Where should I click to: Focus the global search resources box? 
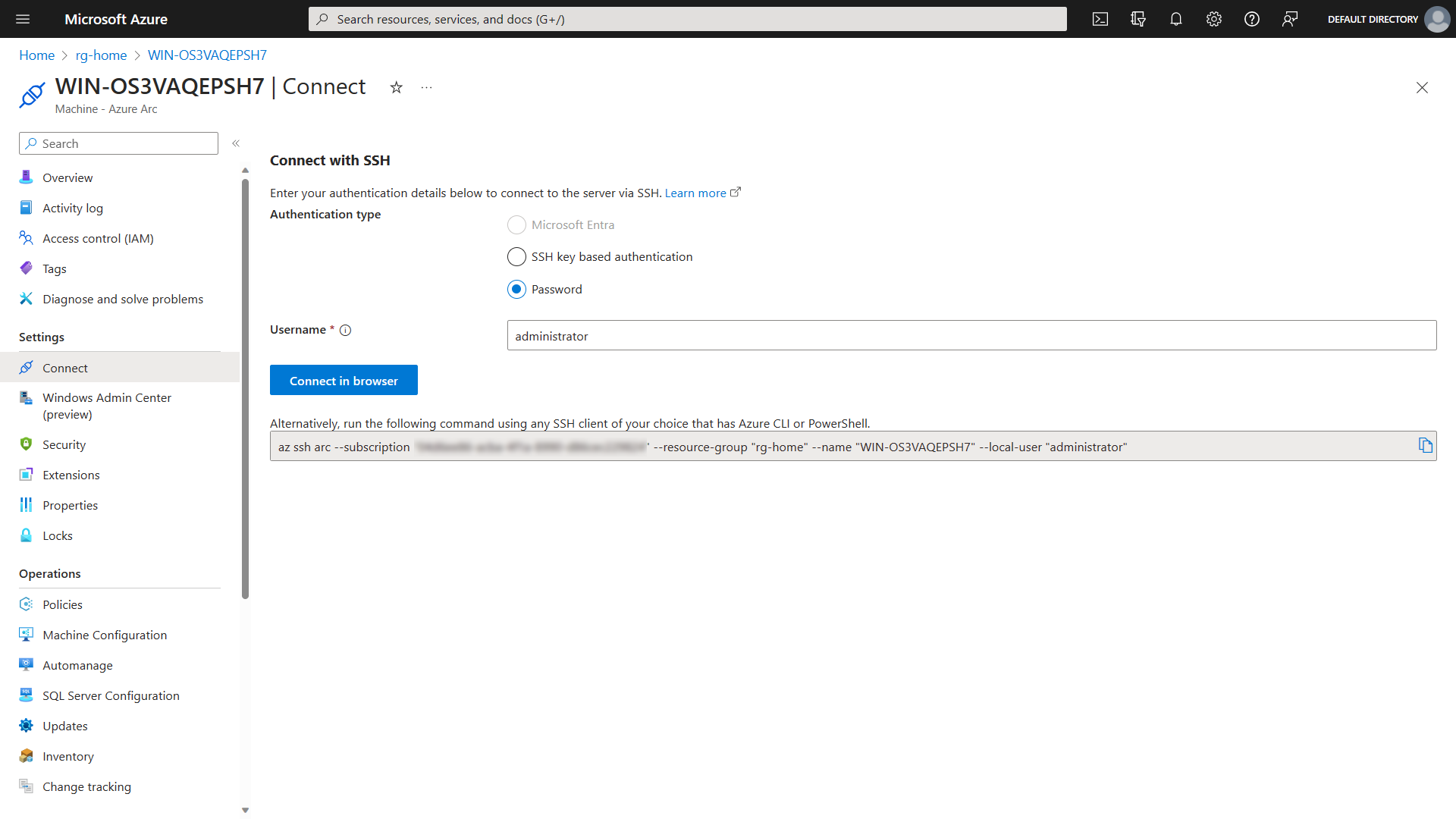pyautogui.click(x=687, y=19)
